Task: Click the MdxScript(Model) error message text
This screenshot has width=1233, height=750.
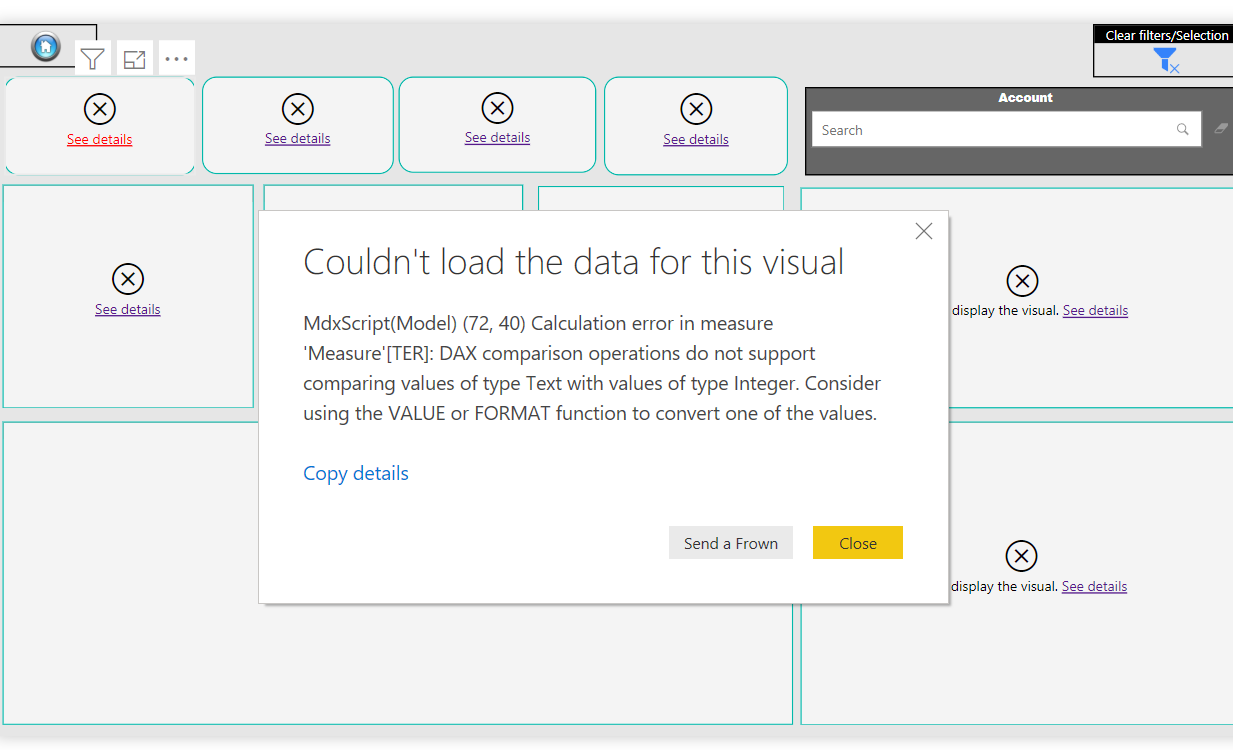Action: 592,368
